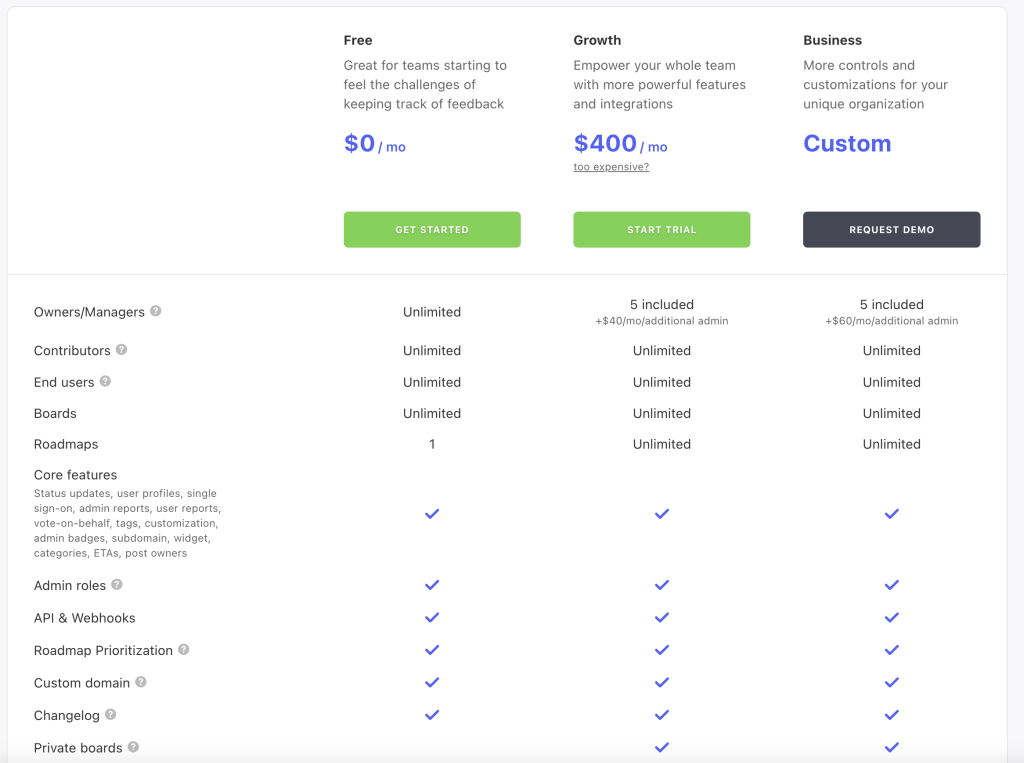Click the Admin roles row label
Screen dimensions: 1024x763
(x=70, y=585)
